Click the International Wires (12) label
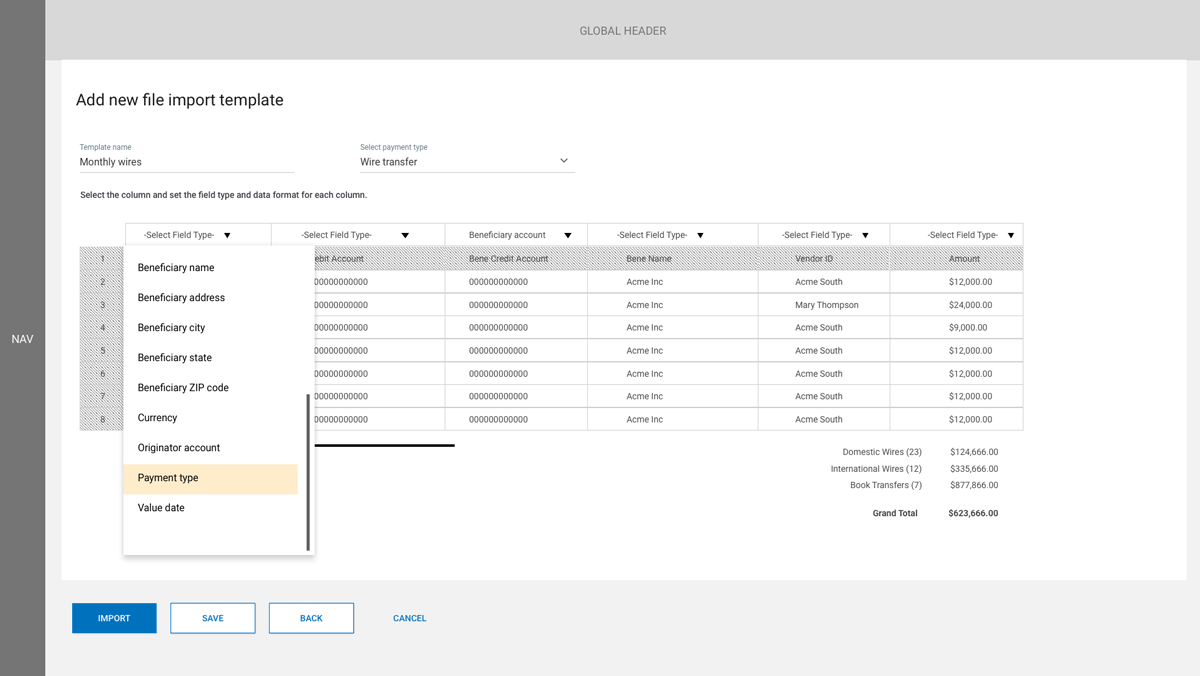This screenshot has width=1200, height=676. (x=876, y=469)
